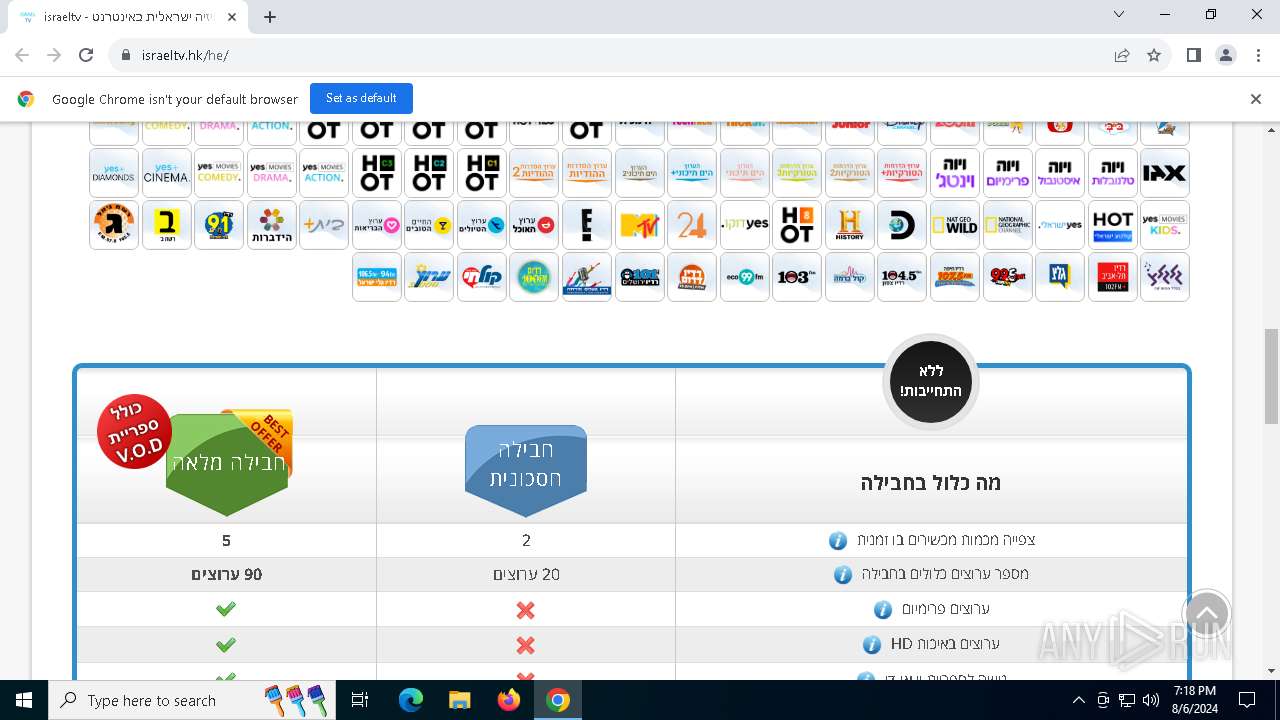
Task: Dismiss the default browser infobar
Action: click(1256, 99)
